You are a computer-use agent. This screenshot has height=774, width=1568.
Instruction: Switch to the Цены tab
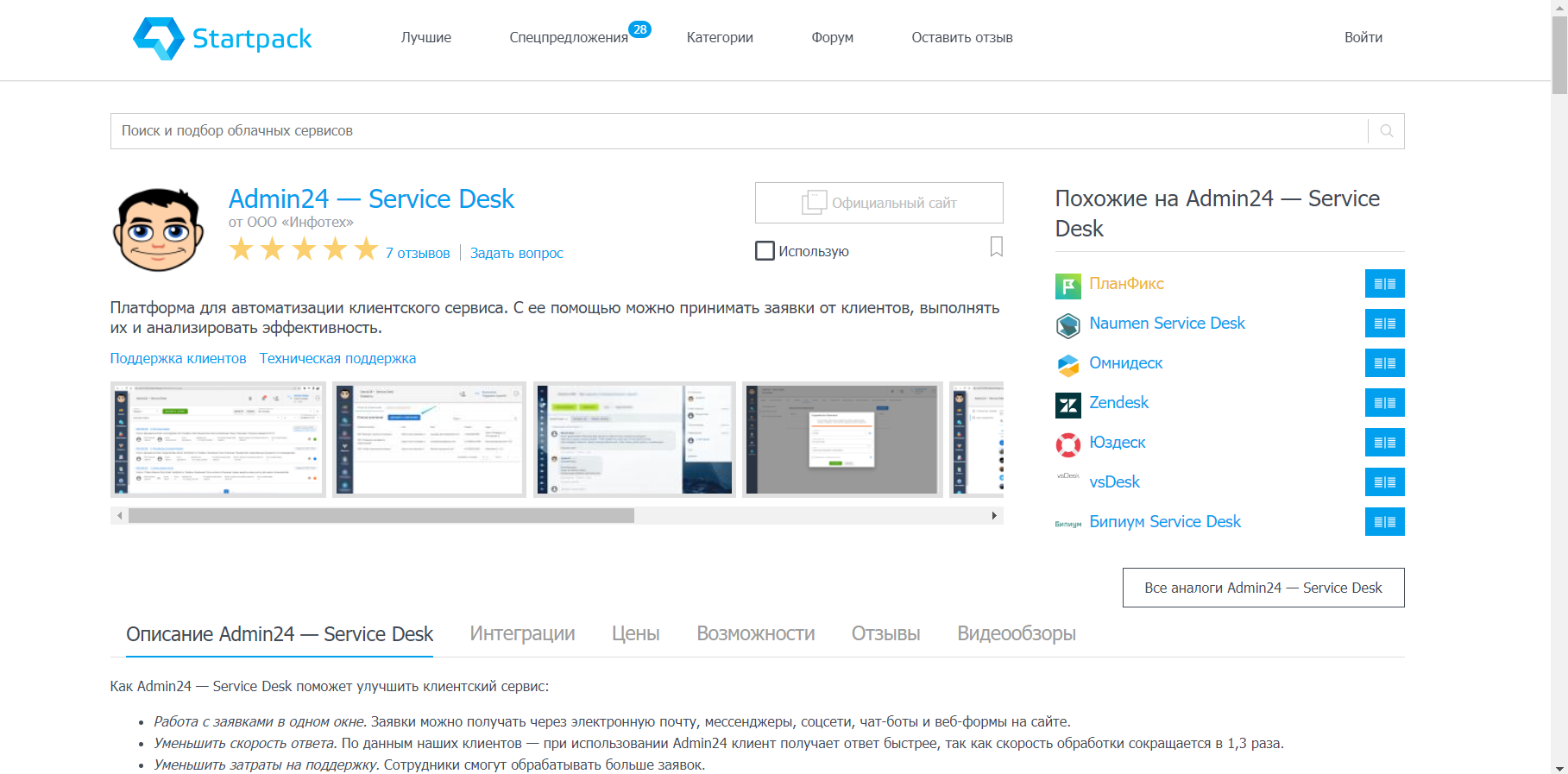click(x=636, y=634)
